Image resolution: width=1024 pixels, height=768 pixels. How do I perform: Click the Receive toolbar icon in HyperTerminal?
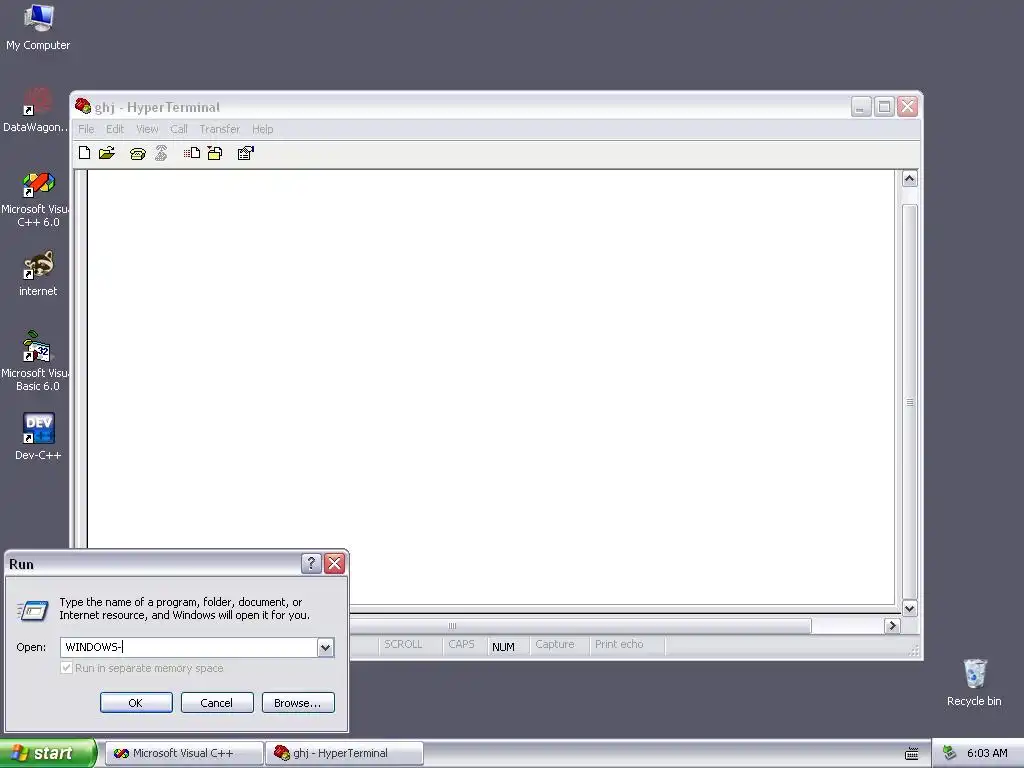[x=215, y=153]
